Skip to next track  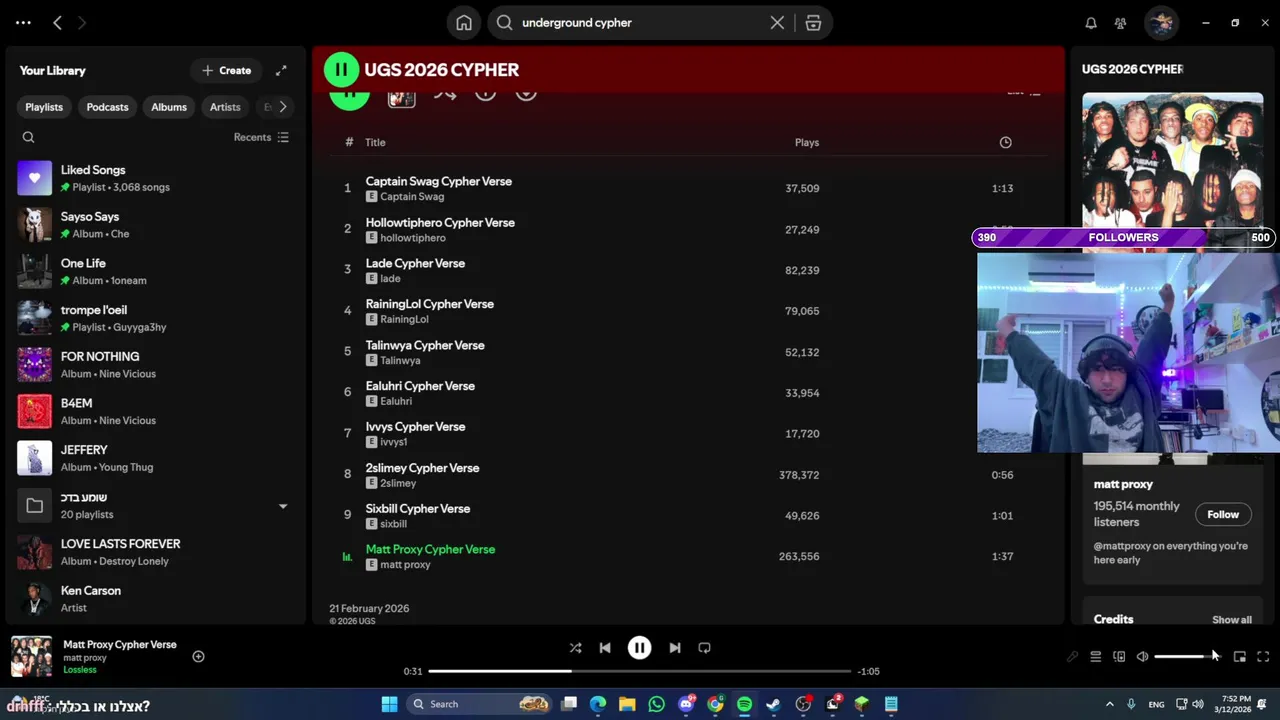(675, 648)
